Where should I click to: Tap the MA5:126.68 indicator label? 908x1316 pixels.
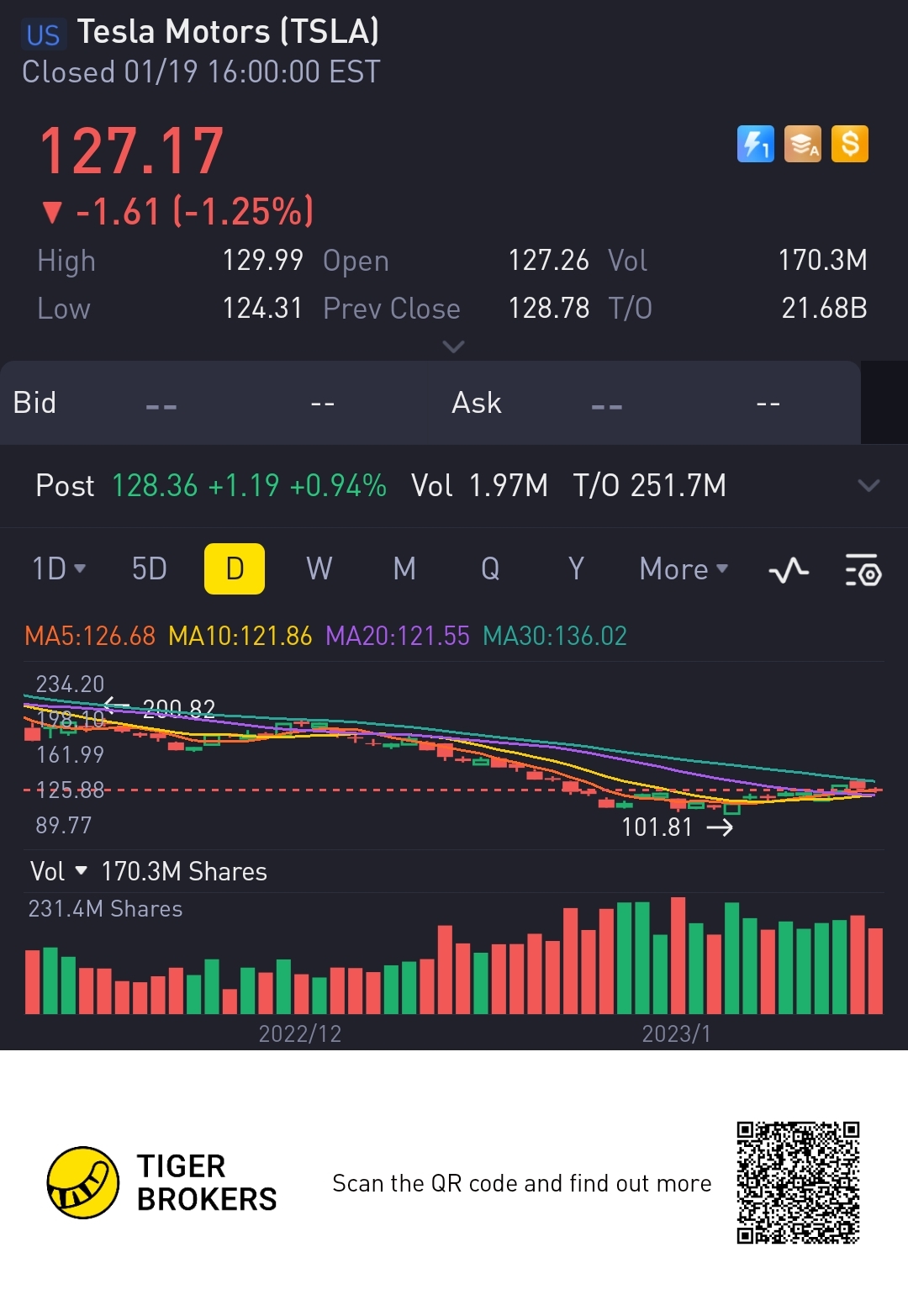point(90,636)
